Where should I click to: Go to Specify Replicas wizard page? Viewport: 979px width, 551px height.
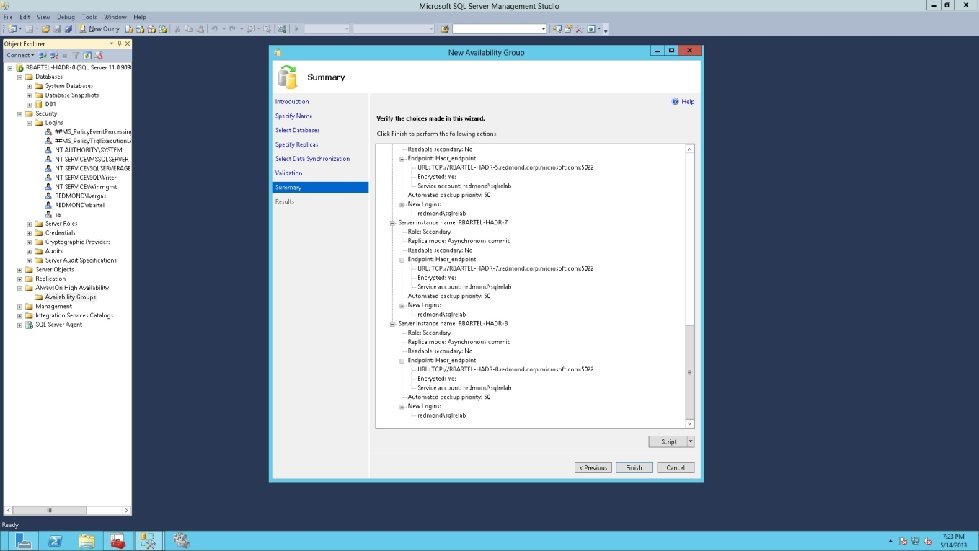[297, 144]
